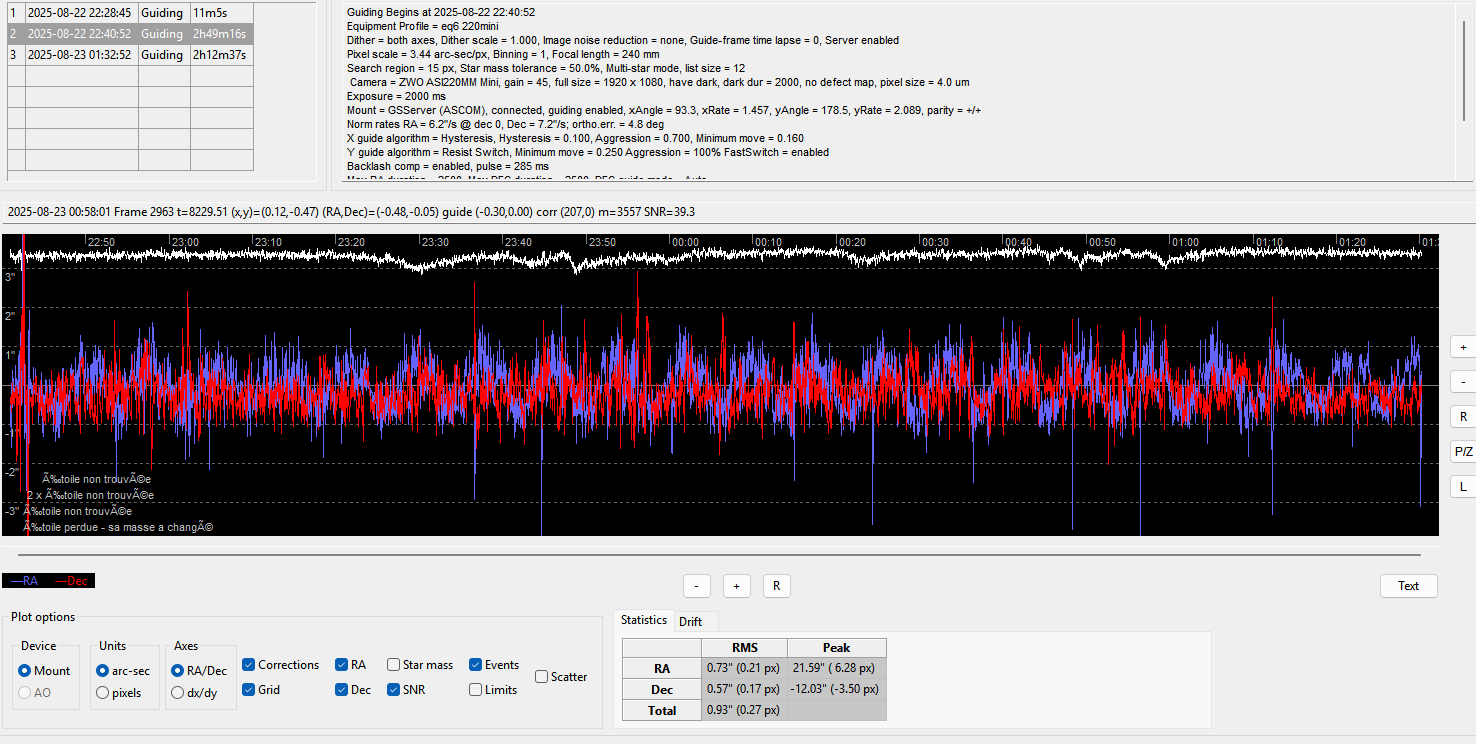
Task: Click horizontal zoom-out minus button below graph
Action: 696,586
